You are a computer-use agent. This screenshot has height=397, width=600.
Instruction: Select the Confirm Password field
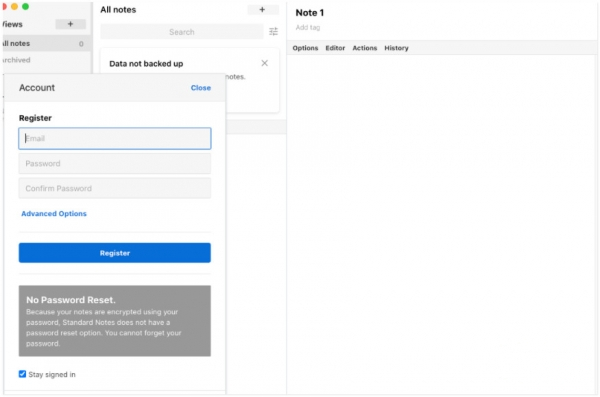pos(115,188)
